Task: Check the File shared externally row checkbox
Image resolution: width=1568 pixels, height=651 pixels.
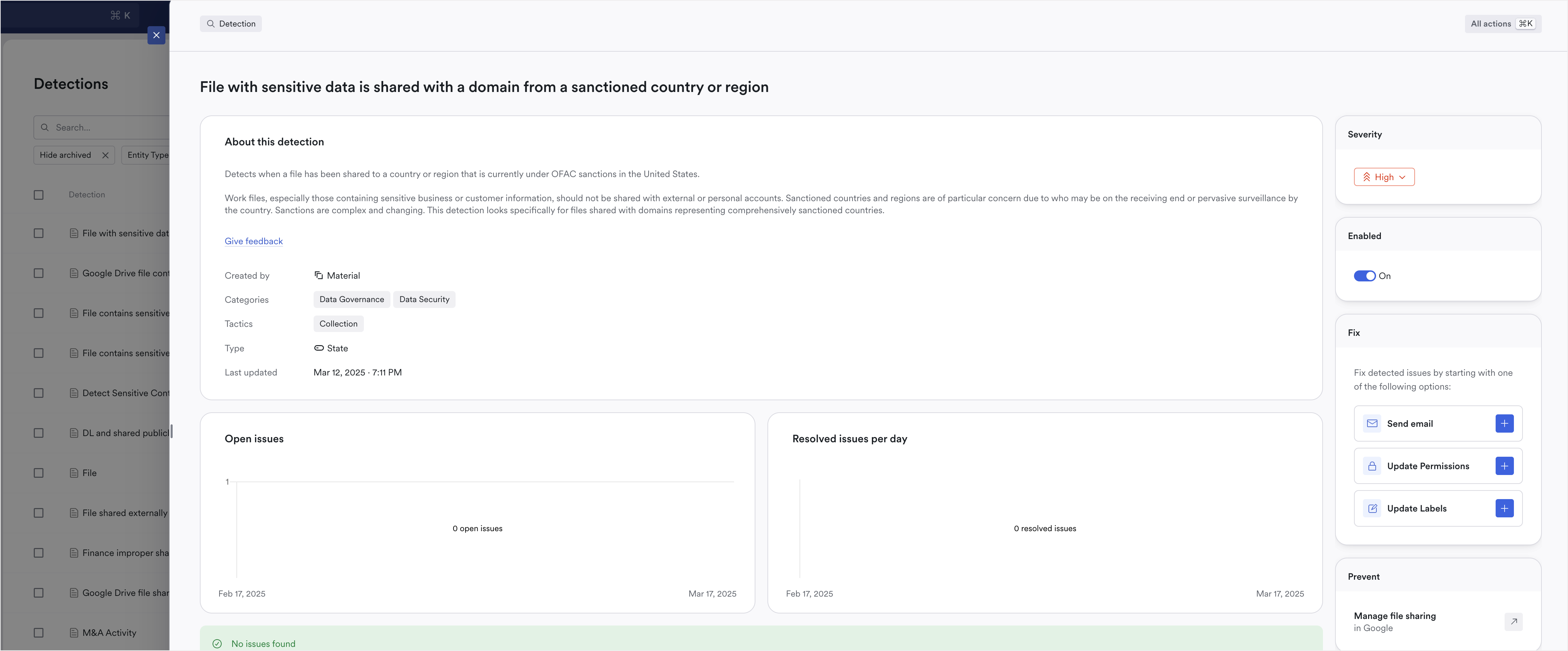Action: [x=39, y=513]
